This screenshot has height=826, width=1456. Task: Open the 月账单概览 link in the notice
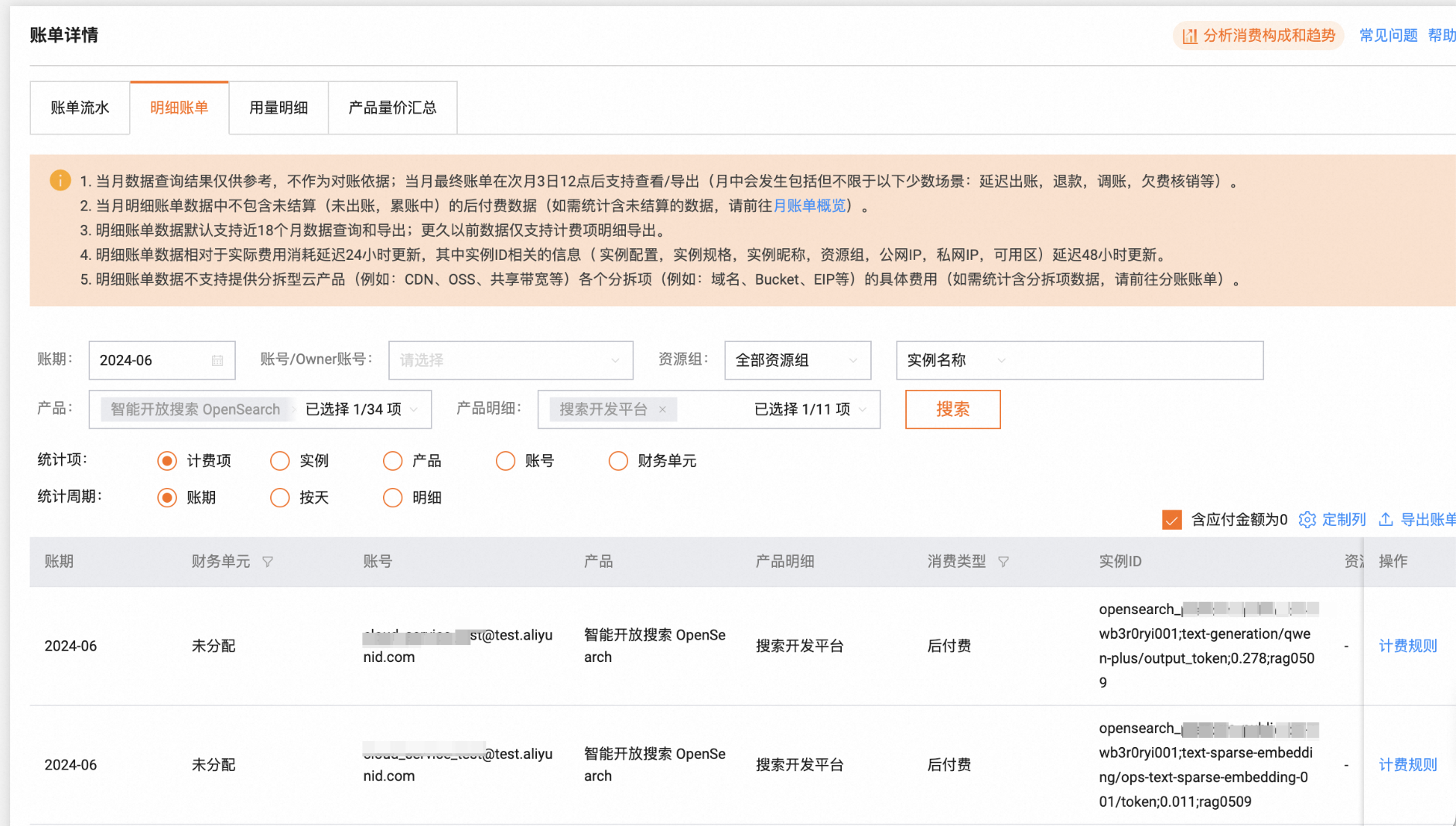(x=809, y=206)
